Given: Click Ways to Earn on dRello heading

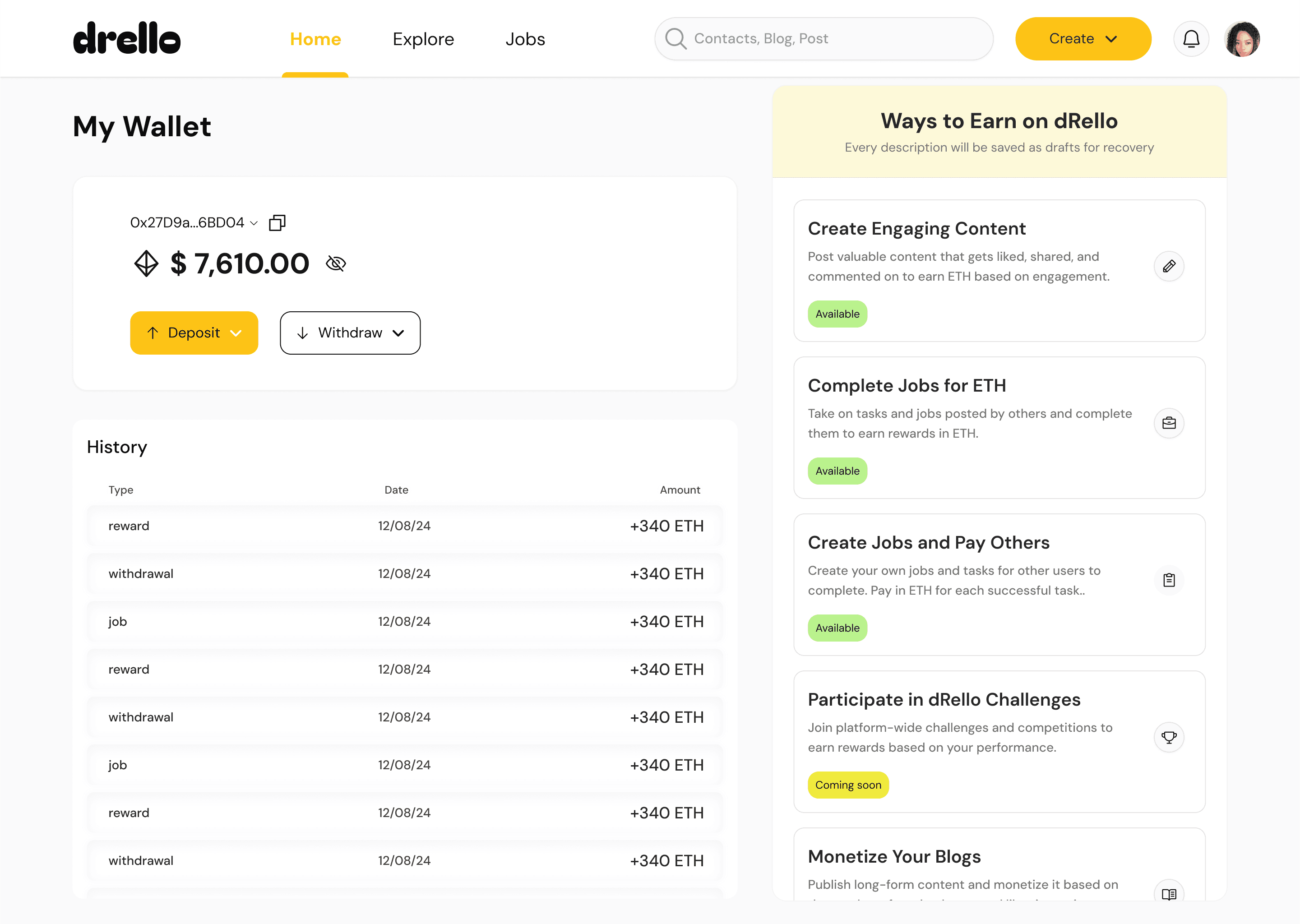Looking at the screenshot, I should point(999,121).
